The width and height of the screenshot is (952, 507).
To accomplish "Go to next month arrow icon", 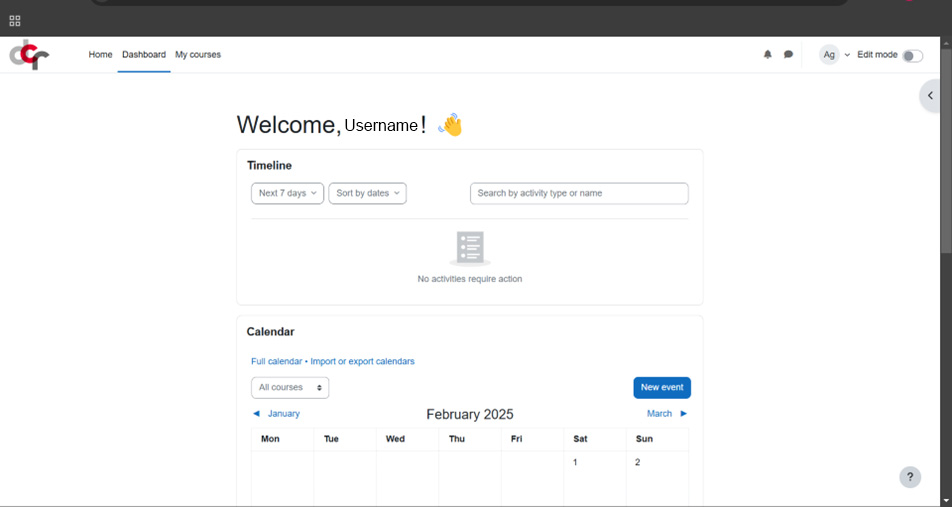I will pyautogui.click(x=684, y=414).
